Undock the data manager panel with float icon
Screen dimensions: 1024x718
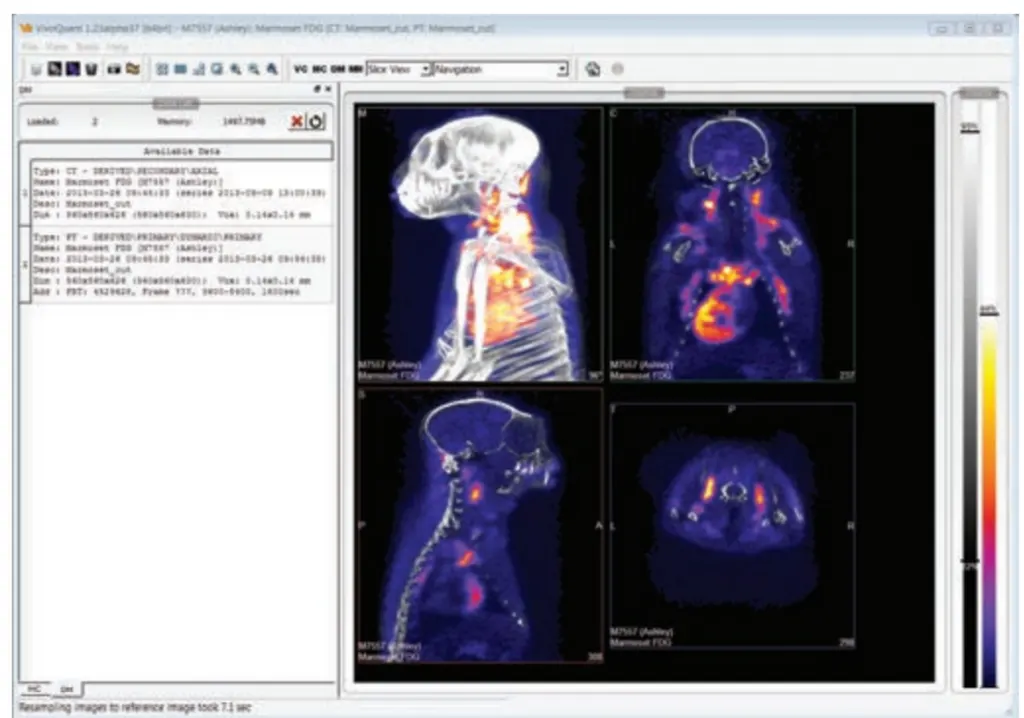click(x=317, y=89)
